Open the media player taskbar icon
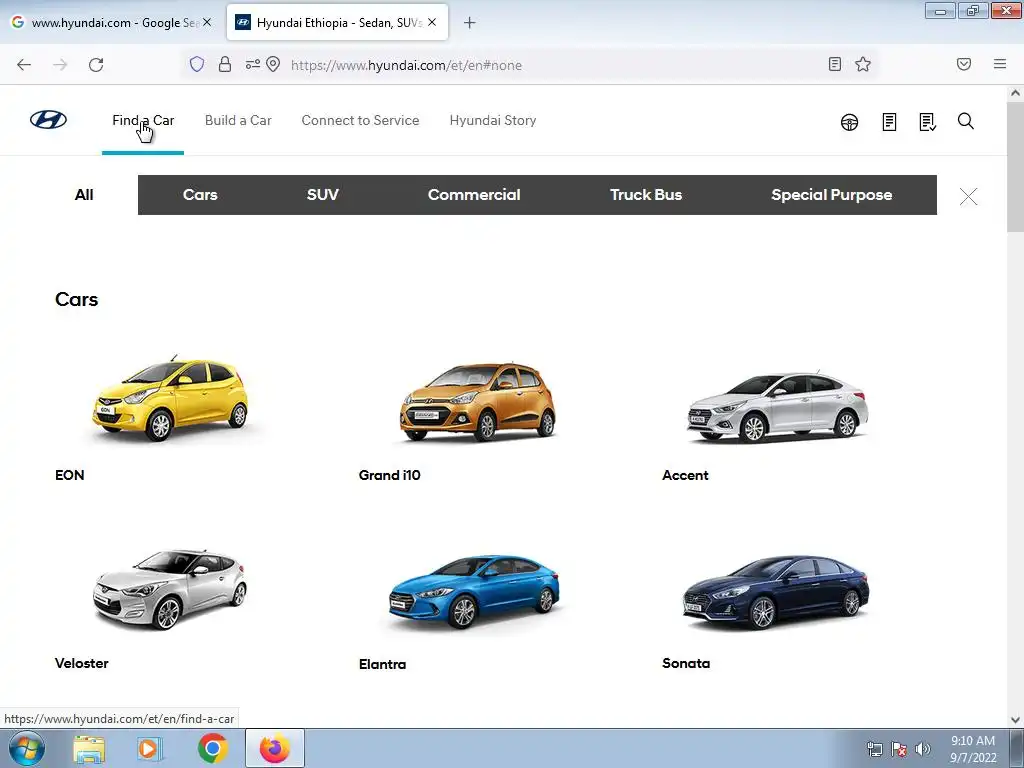1024x768 pixels. [x=150, y=749]
